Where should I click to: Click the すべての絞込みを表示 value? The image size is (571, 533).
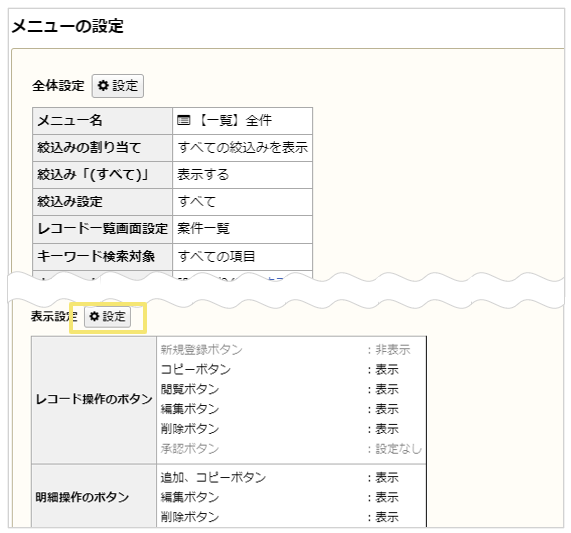point(243,148)
